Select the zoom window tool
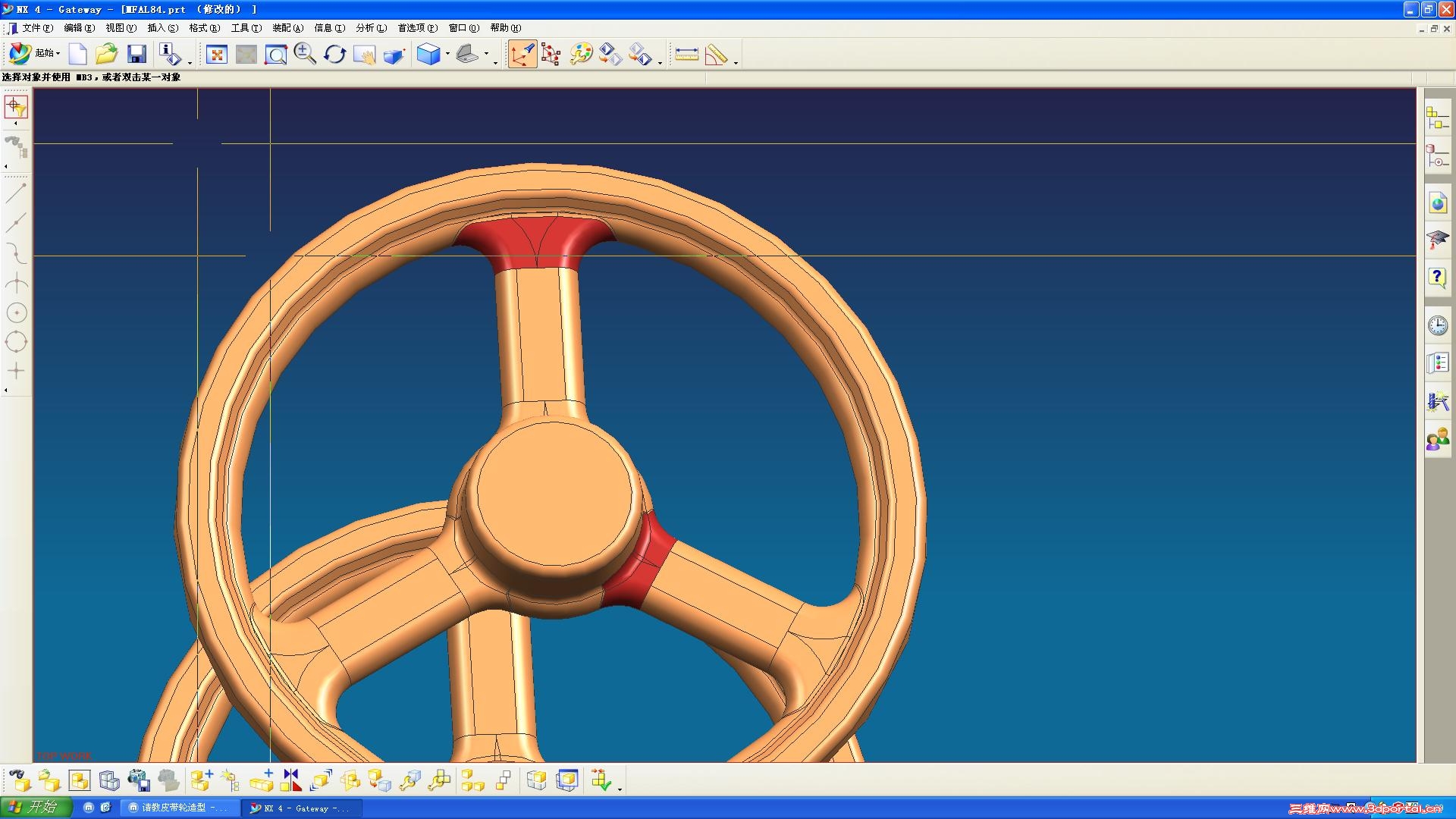This screenshot has height=819, width=1456. 275,55
